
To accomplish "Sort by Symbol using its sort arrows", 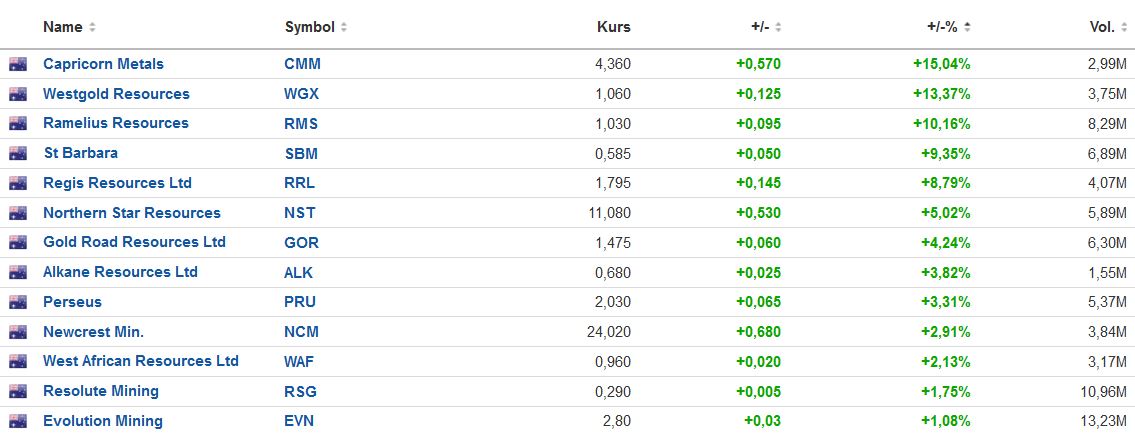I will point(344,27).
